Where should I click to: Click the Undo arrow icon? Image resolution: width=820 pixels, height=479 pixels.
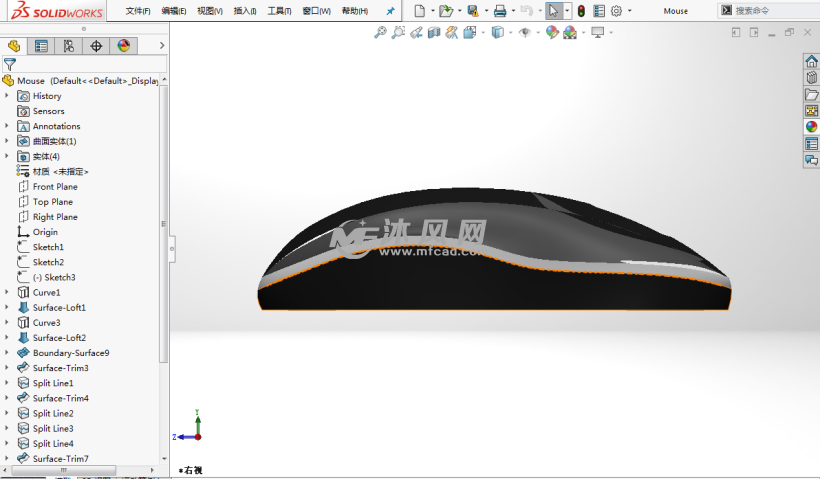(x=527, y=10)
